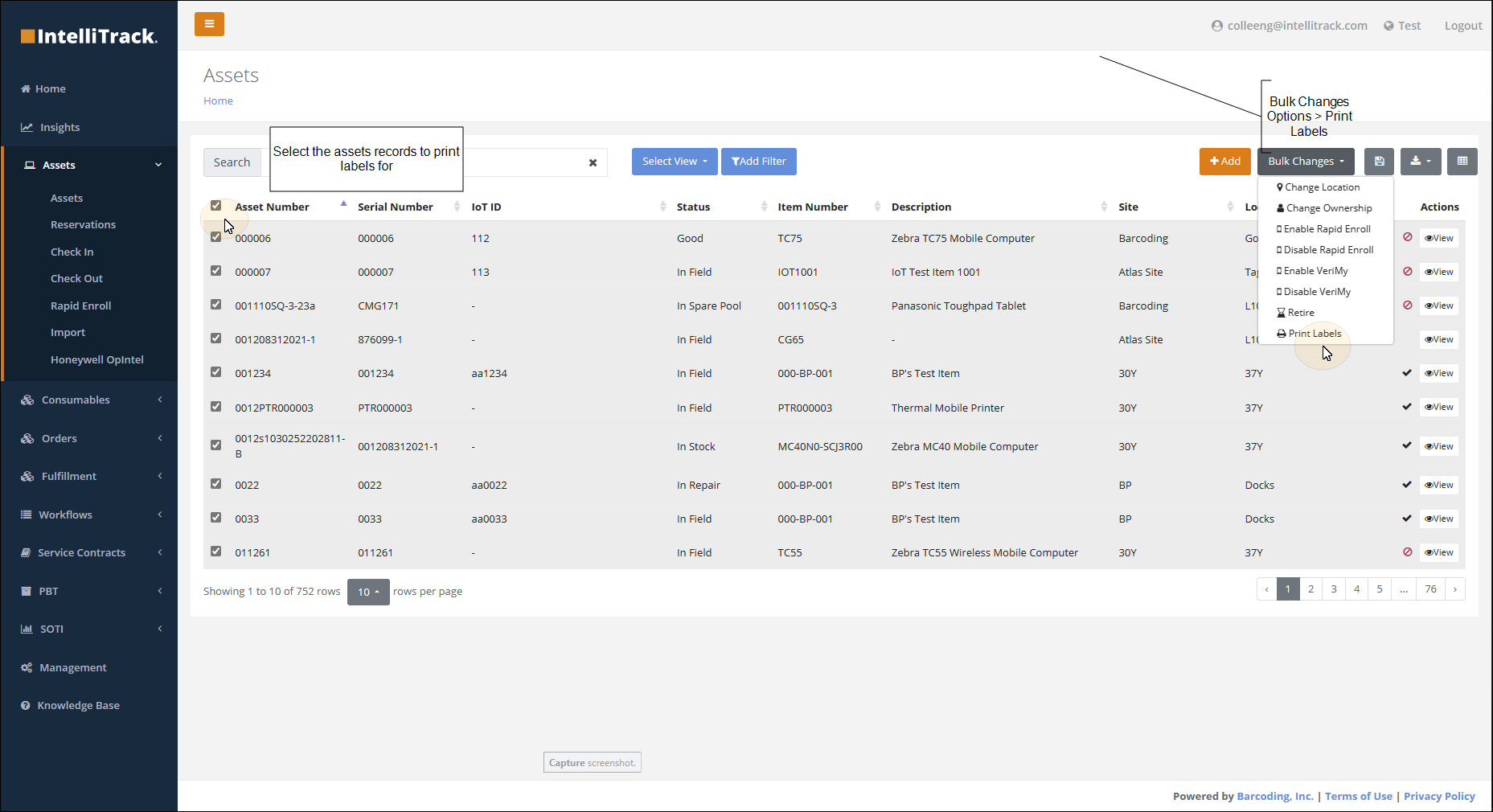The image size is (1493, 812).
Task: Click the check mark icon for asset 0022
Action: point(1407,485)
